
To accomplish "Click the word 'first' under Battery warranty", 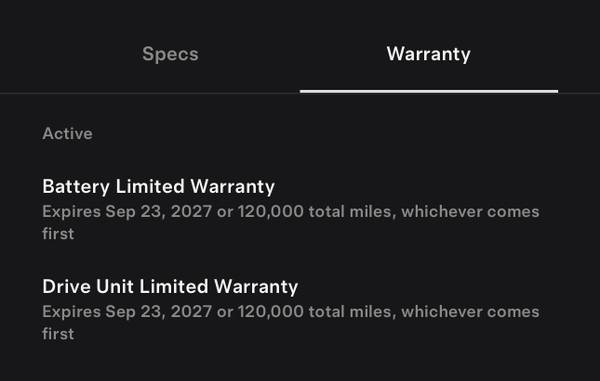I will (58, 233).
